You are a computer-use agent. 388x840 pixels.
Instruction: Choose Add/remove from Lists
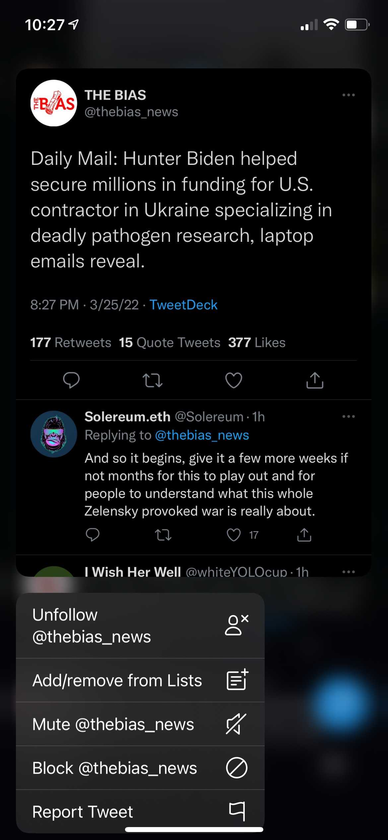click(140, 680)
